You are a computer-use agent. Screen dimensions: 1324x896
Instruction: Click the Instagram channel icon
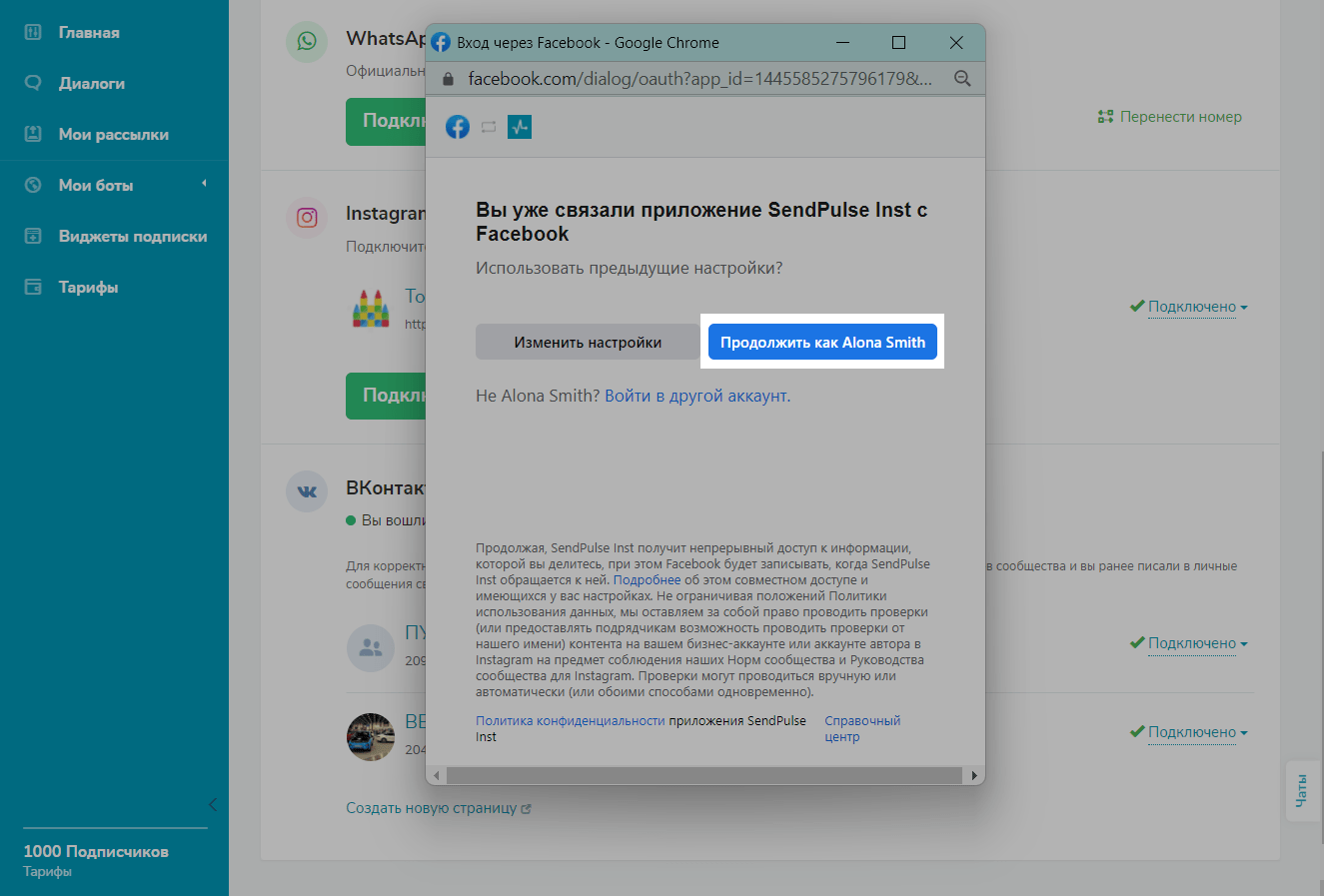pyautogui.click(x=307, y=217)
